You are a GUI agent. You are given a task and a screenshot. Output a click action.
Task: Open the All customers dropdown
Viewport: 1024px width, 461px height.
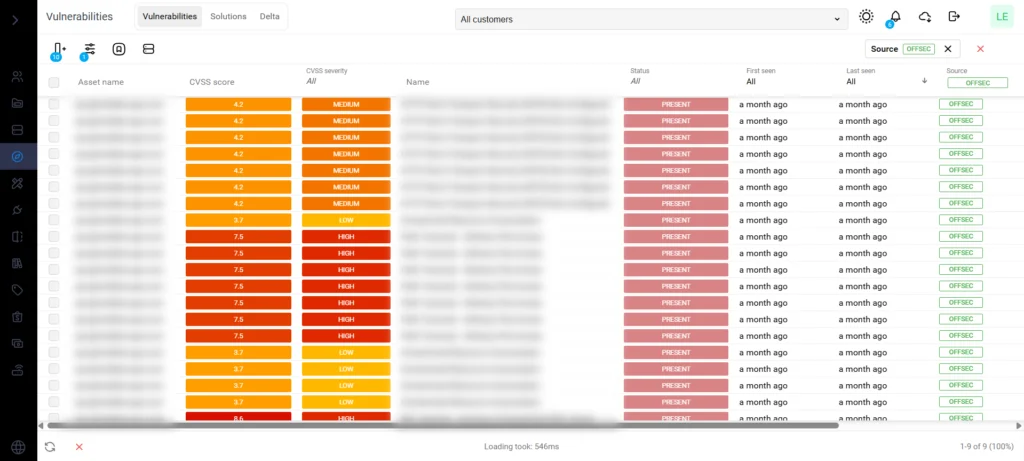click(650, 19)
